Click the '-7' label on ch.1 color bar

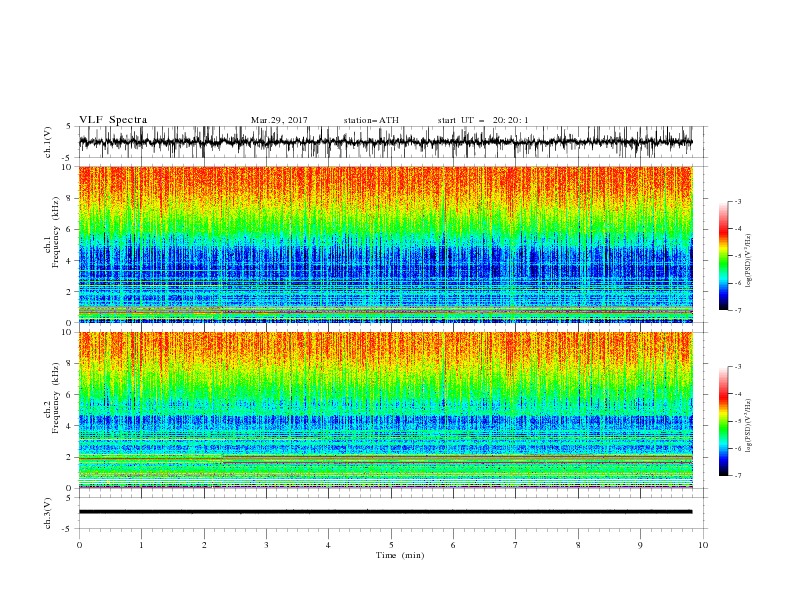737,310
